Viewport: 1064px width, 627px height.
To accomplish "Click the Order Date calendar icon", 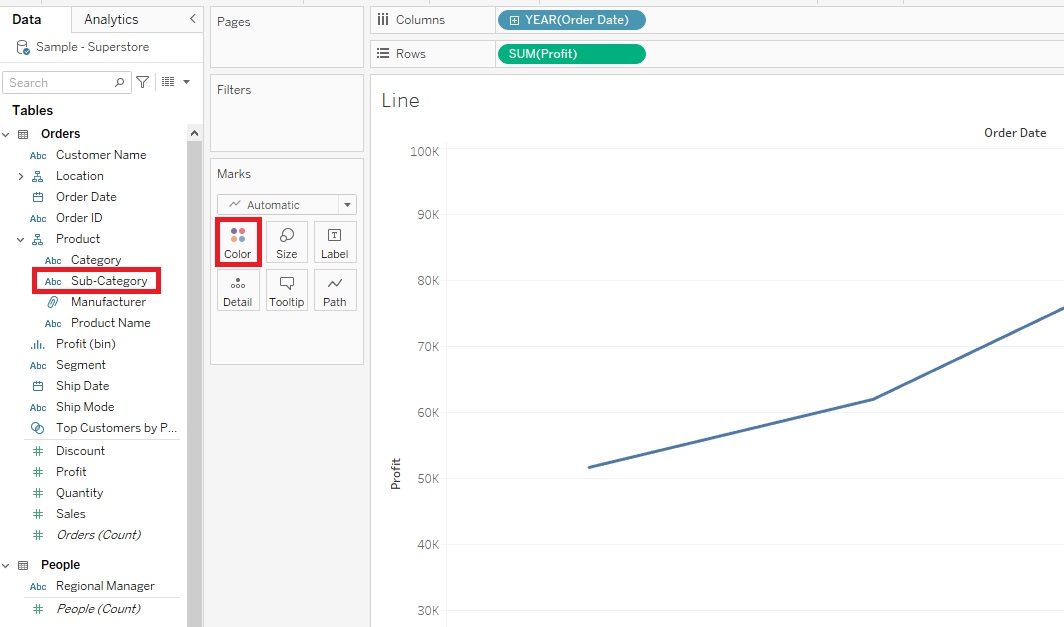I will pos(38,197).
